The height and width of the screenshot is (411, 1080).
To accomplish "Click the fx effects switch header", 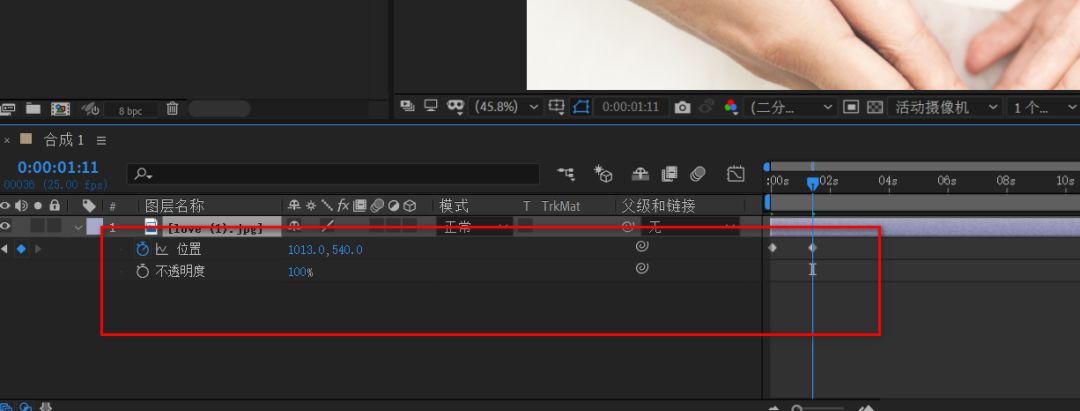I will (x=343, y=205).
